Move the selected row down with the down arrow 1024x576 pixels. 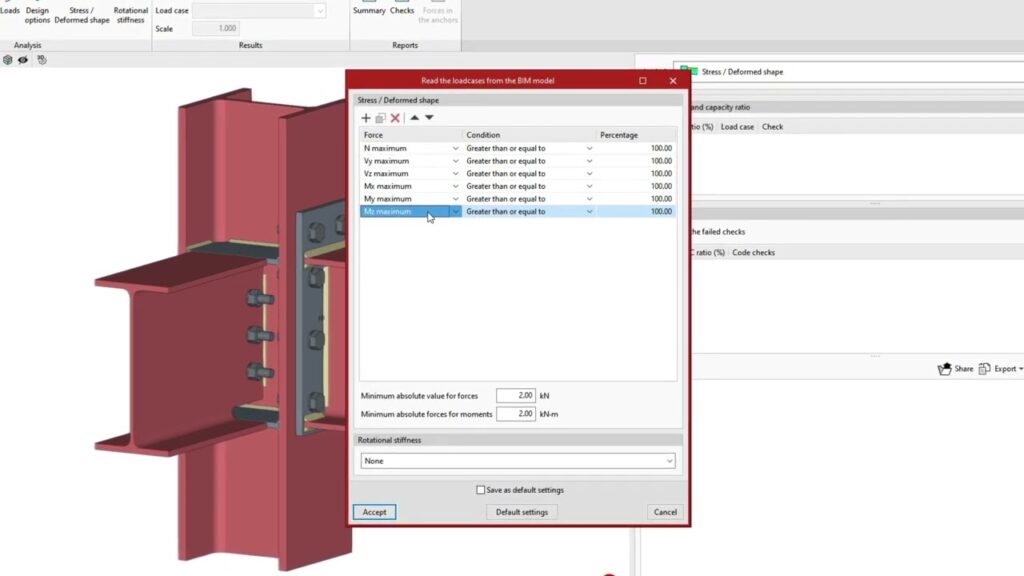pyautogui.click(x=429, y=118)
